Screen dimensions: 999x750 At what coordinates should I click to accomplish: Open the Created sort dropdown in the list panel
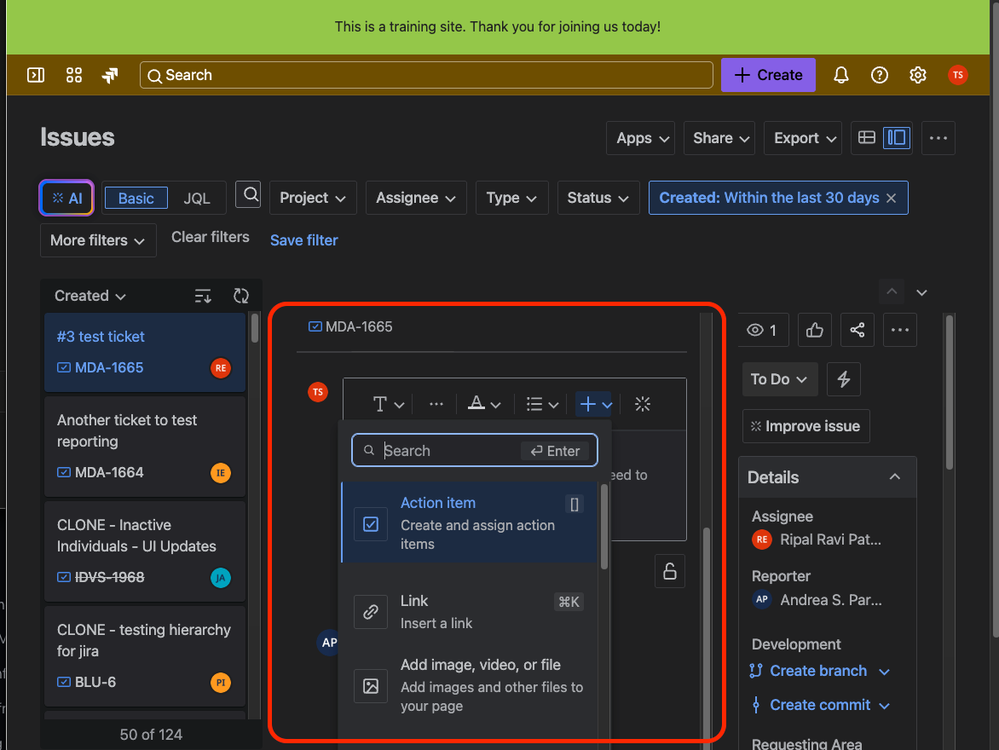[88, 295]
